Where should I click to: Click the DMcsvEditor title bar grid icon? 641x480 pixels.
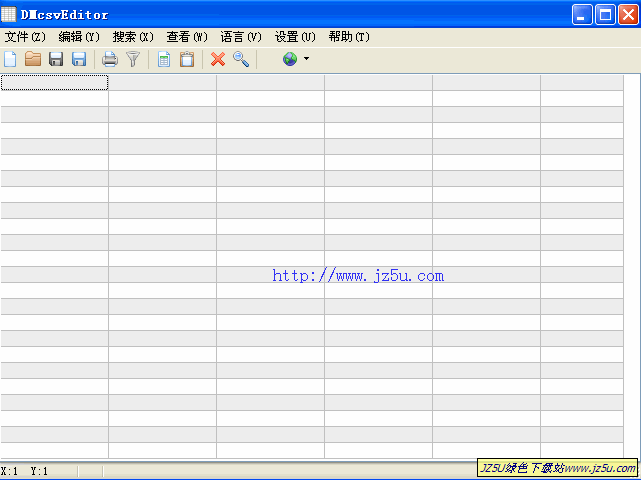point(9,15)
